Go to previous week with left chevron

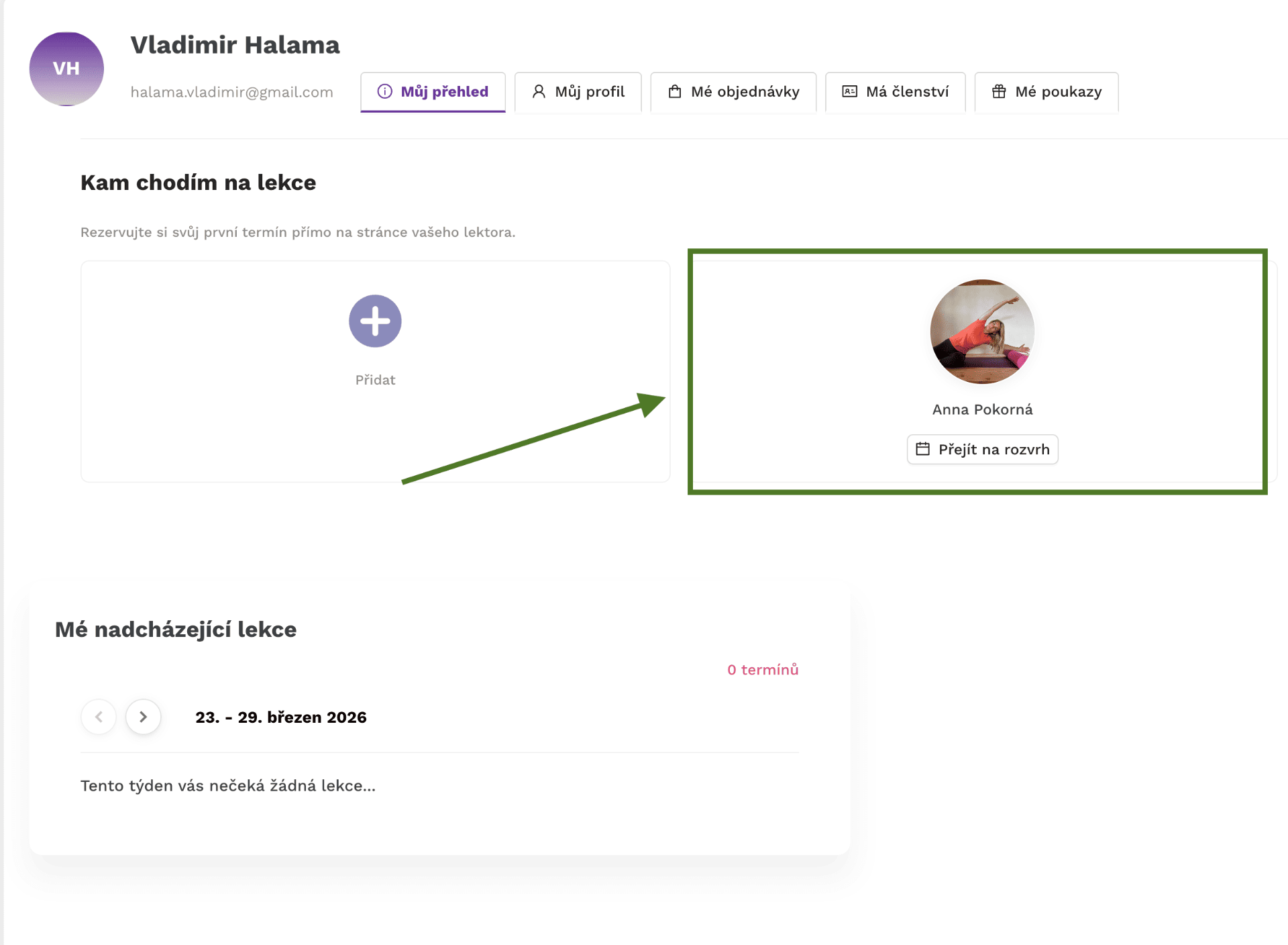99,717
